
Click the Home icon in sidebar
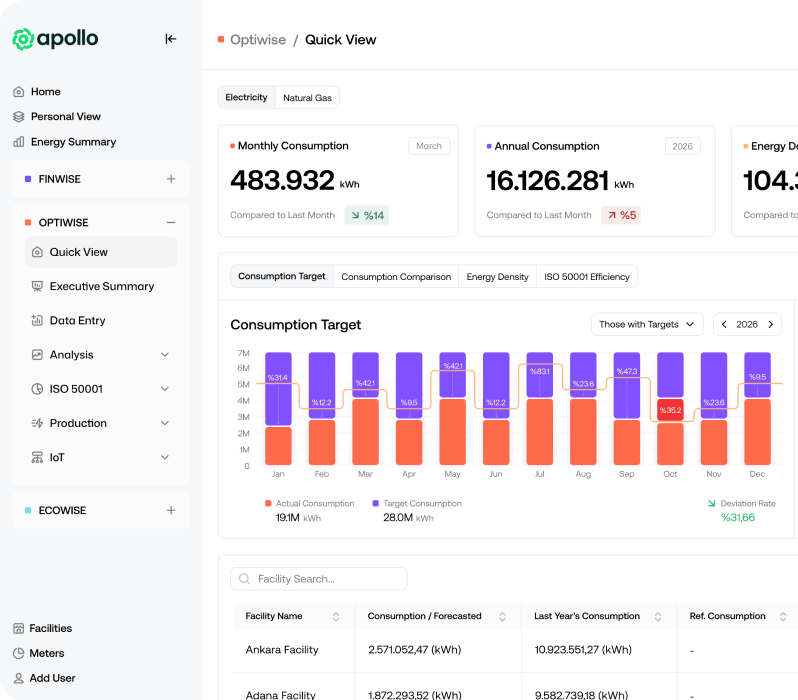tap(18, 92)
